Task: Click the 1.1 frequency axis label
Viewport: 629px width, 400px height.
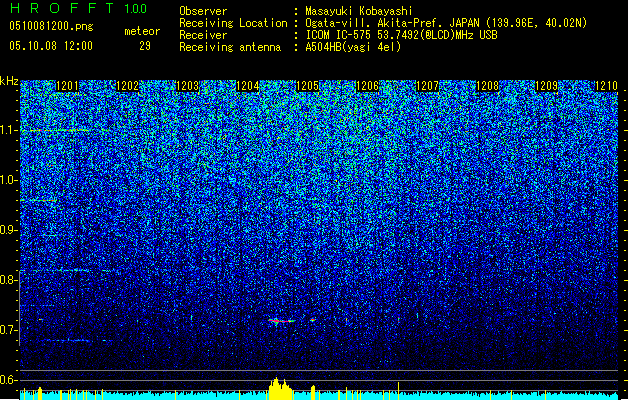Action: pos(8,130)
